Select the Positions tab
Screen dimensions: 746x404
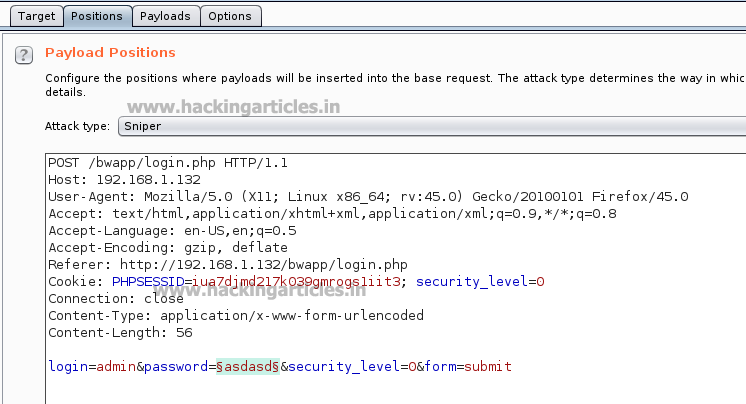click(x=97, y=16)
